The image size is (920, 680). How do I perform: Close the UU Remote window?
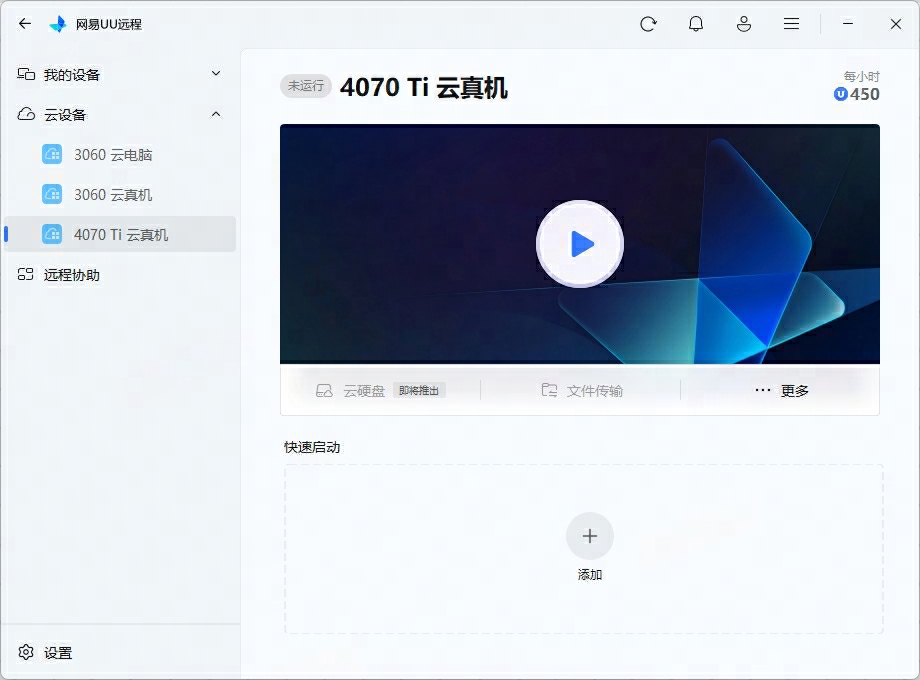(895, 24)
